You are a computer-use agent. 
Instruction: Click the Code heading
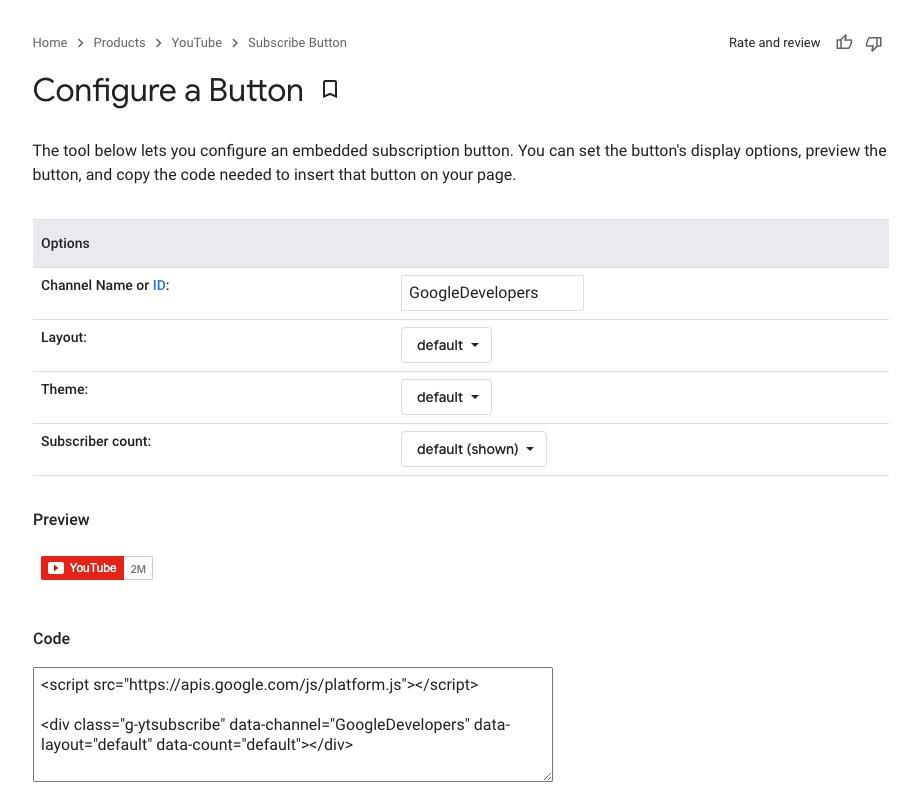point(52,638)
